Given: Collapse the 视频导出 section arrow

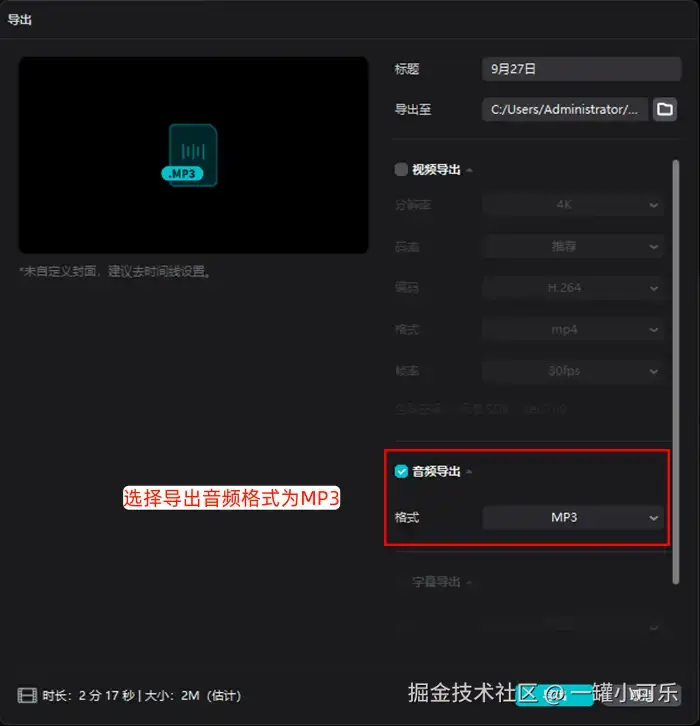Looking at the screenshot, I should point(469,170).
